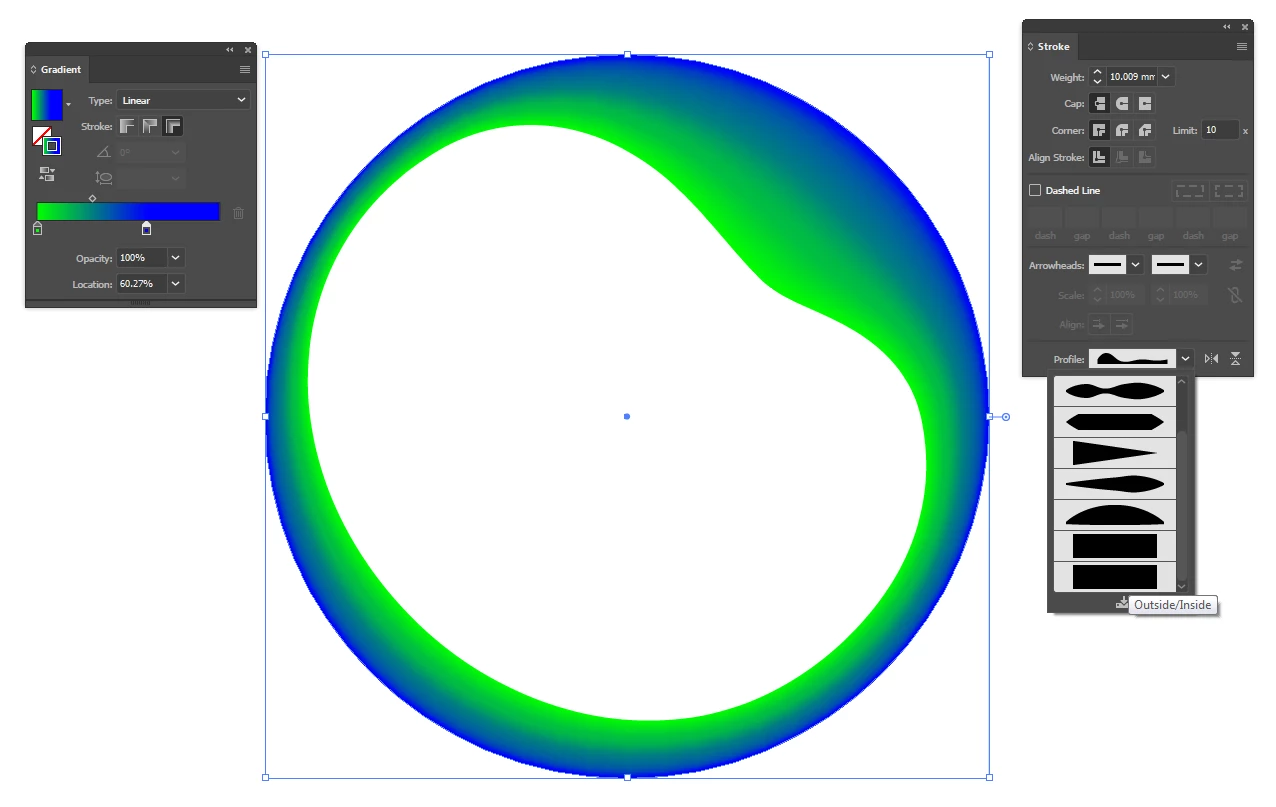The height and width of the screenshot is (807, 1276).
Task: Apply gradient along stroke
Action: point(150,126)
